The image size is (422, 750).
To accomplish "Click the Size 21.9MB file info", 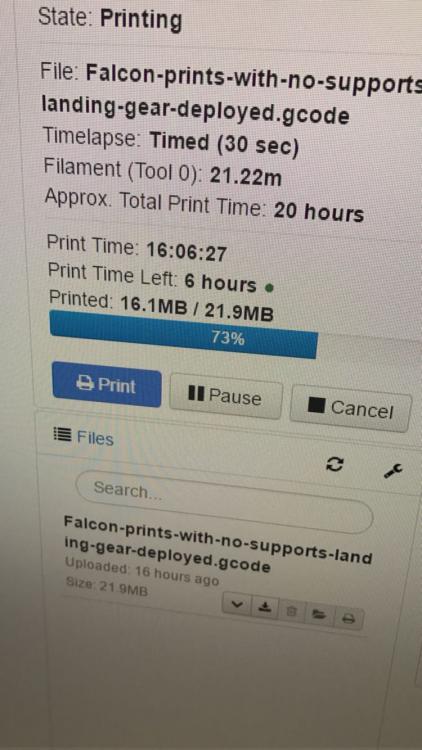I will [107, 587].
